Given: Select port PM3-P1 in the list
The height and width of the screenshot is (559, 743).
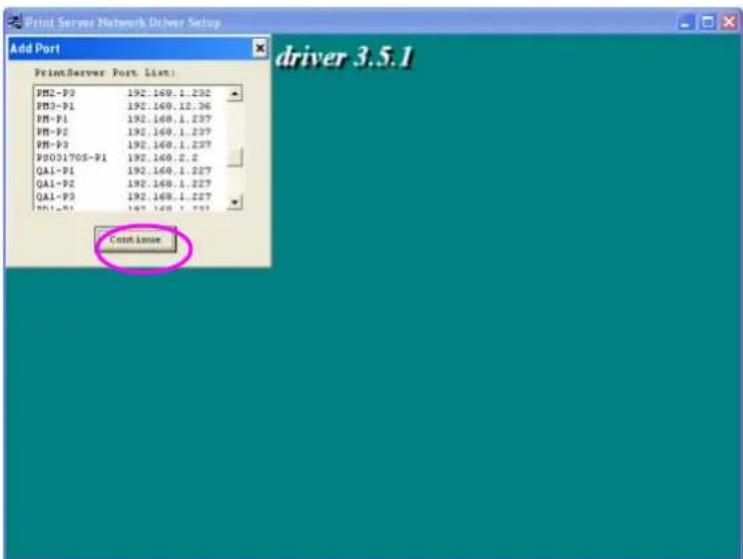Looking at the screenshot, I should coord(130,106).
